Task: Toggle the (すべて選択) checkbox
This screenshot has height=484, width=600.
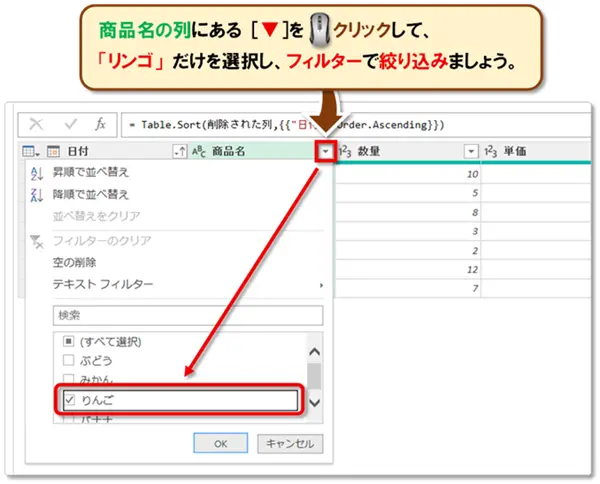Action: click(x=68, y=341)
